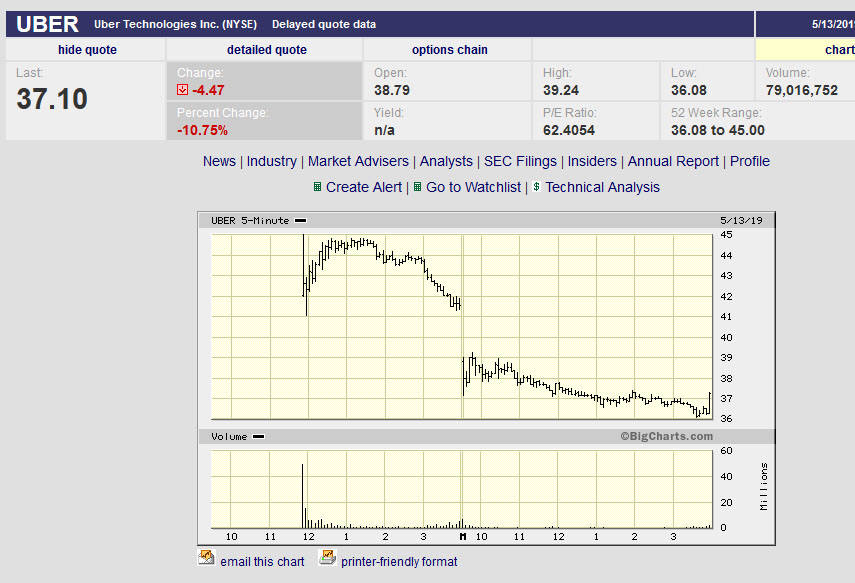Image resolution: width=855 pixels, height=583 pixels.
Task: Click the volume bar chart area
Action: (462, 489)
